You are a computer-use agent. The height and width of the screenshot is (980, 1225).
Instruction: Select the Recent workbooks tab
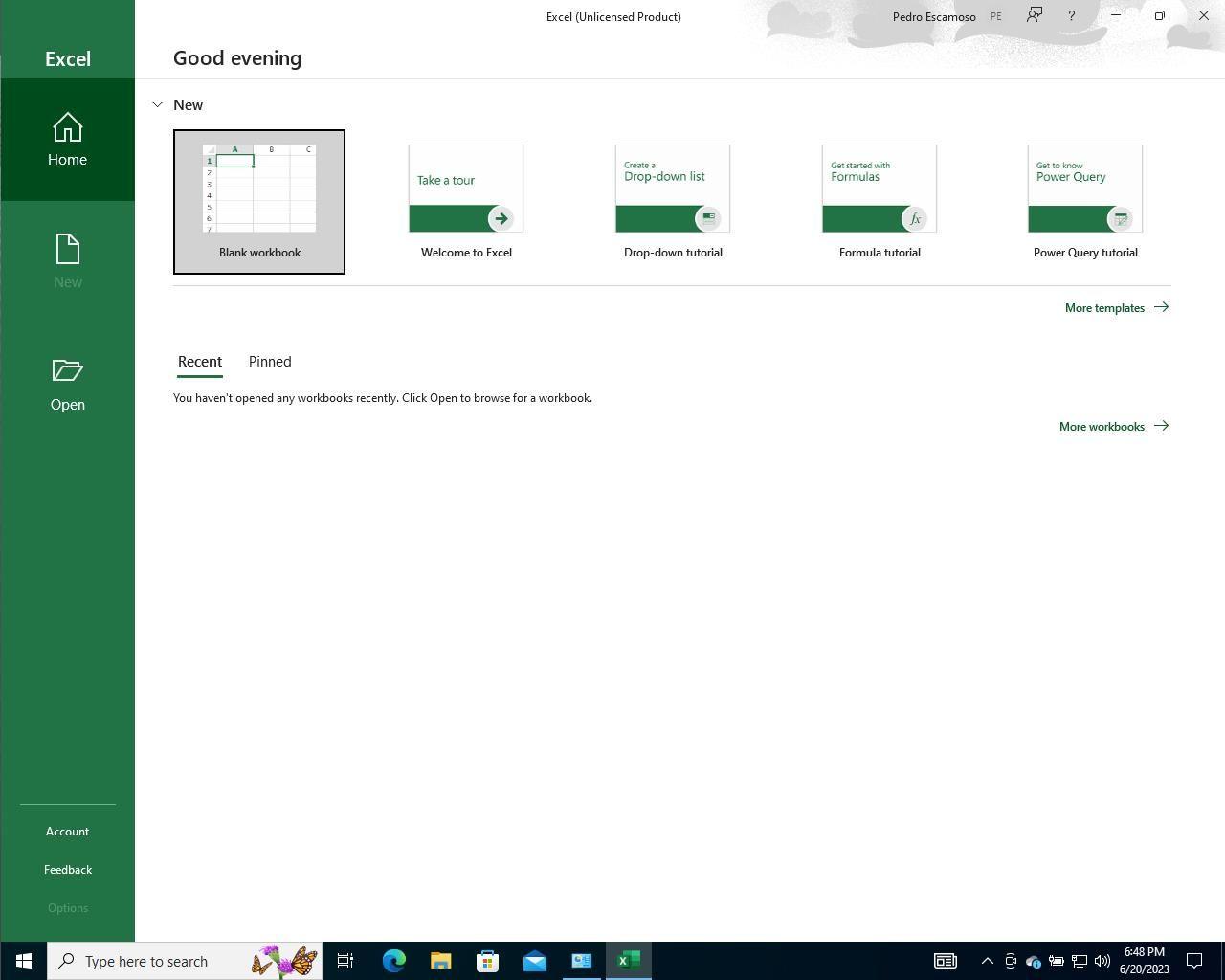(x=200, y=362)
